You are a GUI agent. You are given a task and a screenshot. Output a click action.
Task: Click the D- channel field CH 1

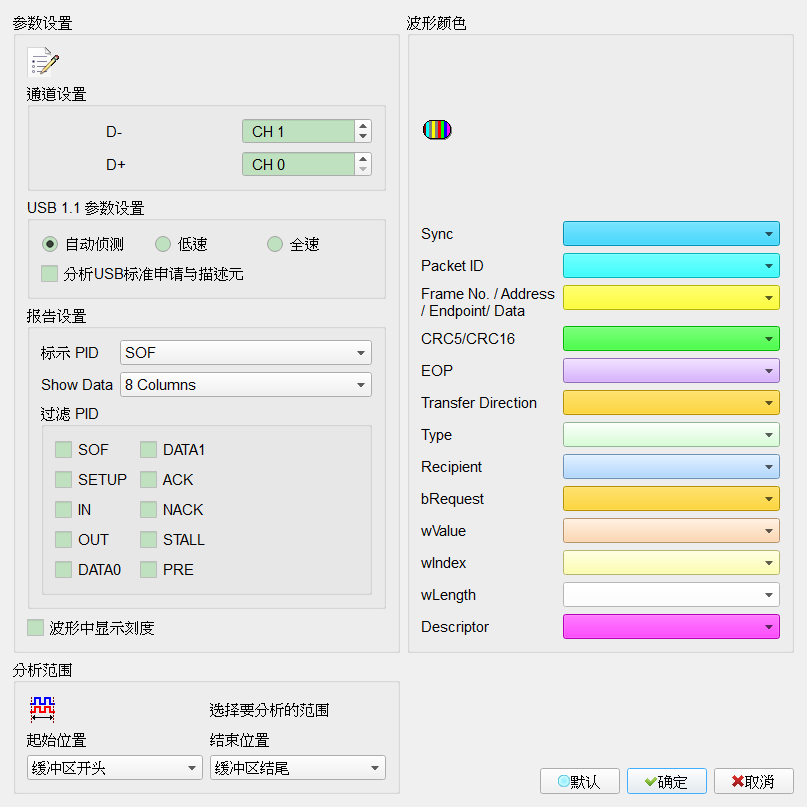(299, 131)
